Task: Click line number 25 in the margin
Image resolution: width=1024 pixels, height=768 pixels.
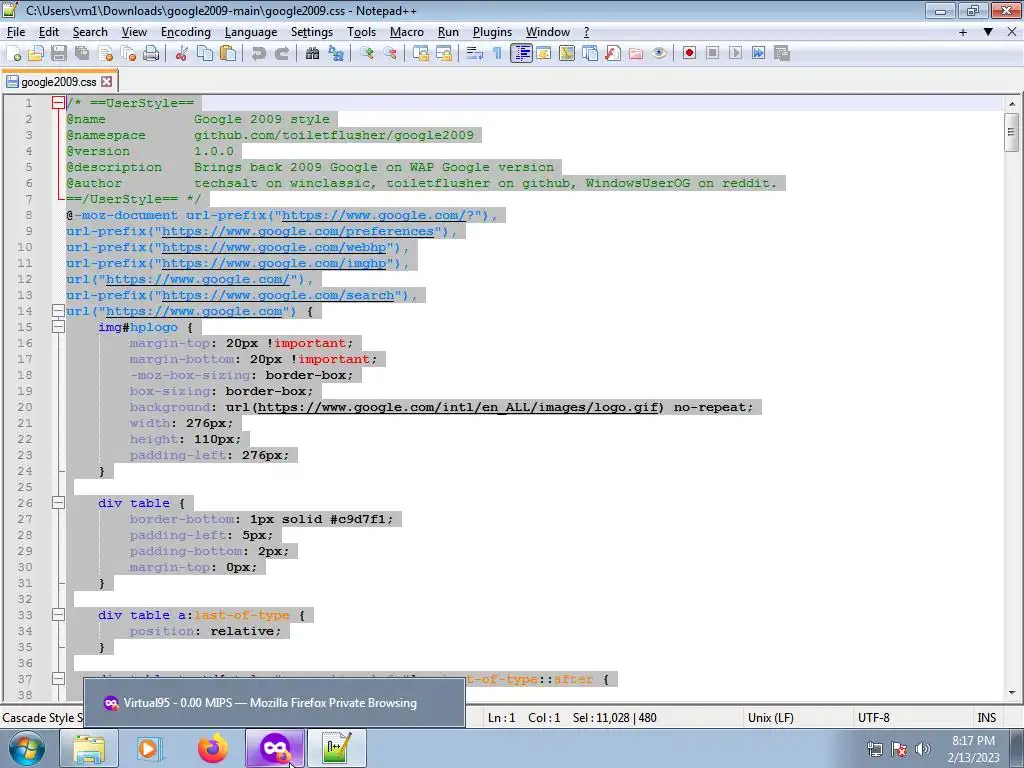Action: click(x=25, y=487)
